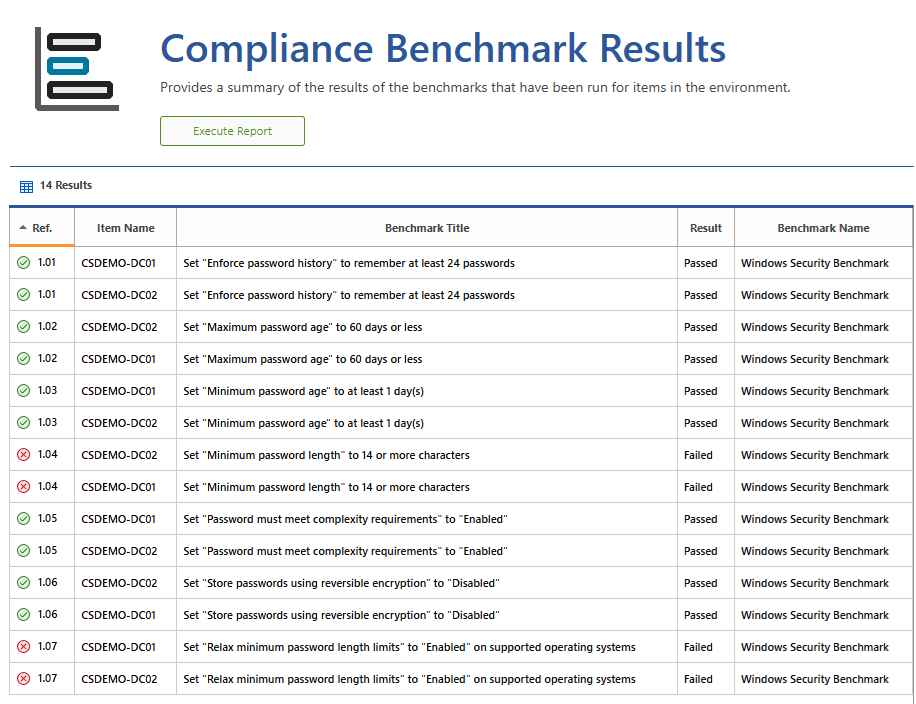
Task: Click Failed result in 1.07 CSDEMO-DC02 row
Action: click(x=698, y=679)
